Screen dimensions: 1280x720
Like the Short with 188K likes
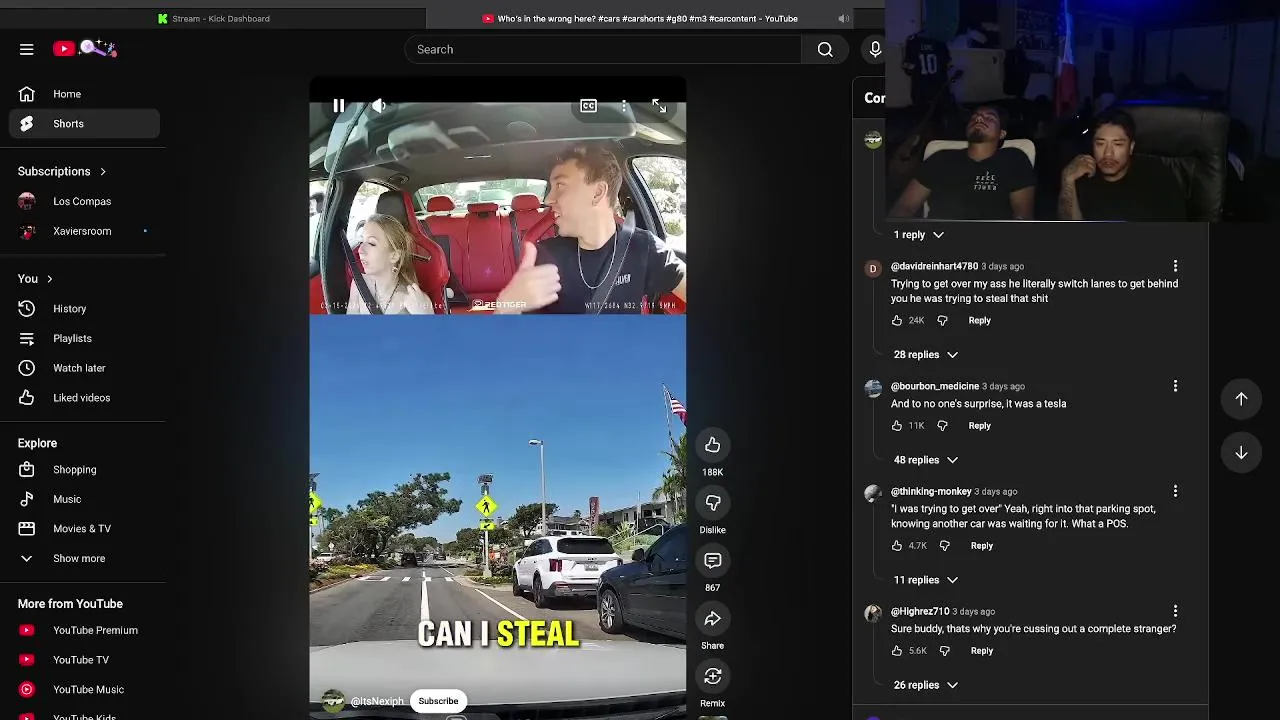(x=712, y=445)
